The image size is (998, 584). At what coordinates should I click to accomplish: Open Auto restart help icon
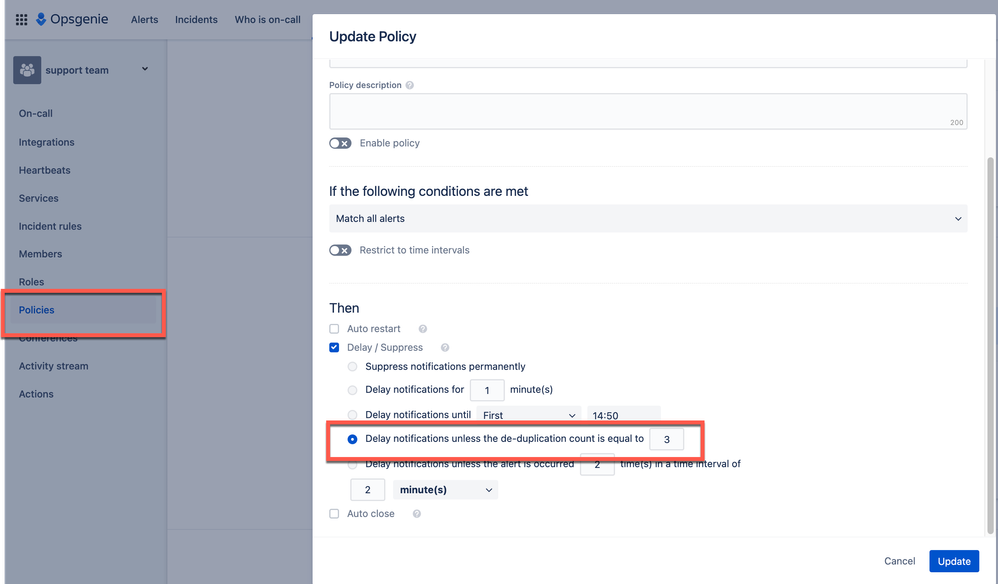coord(423,329)
